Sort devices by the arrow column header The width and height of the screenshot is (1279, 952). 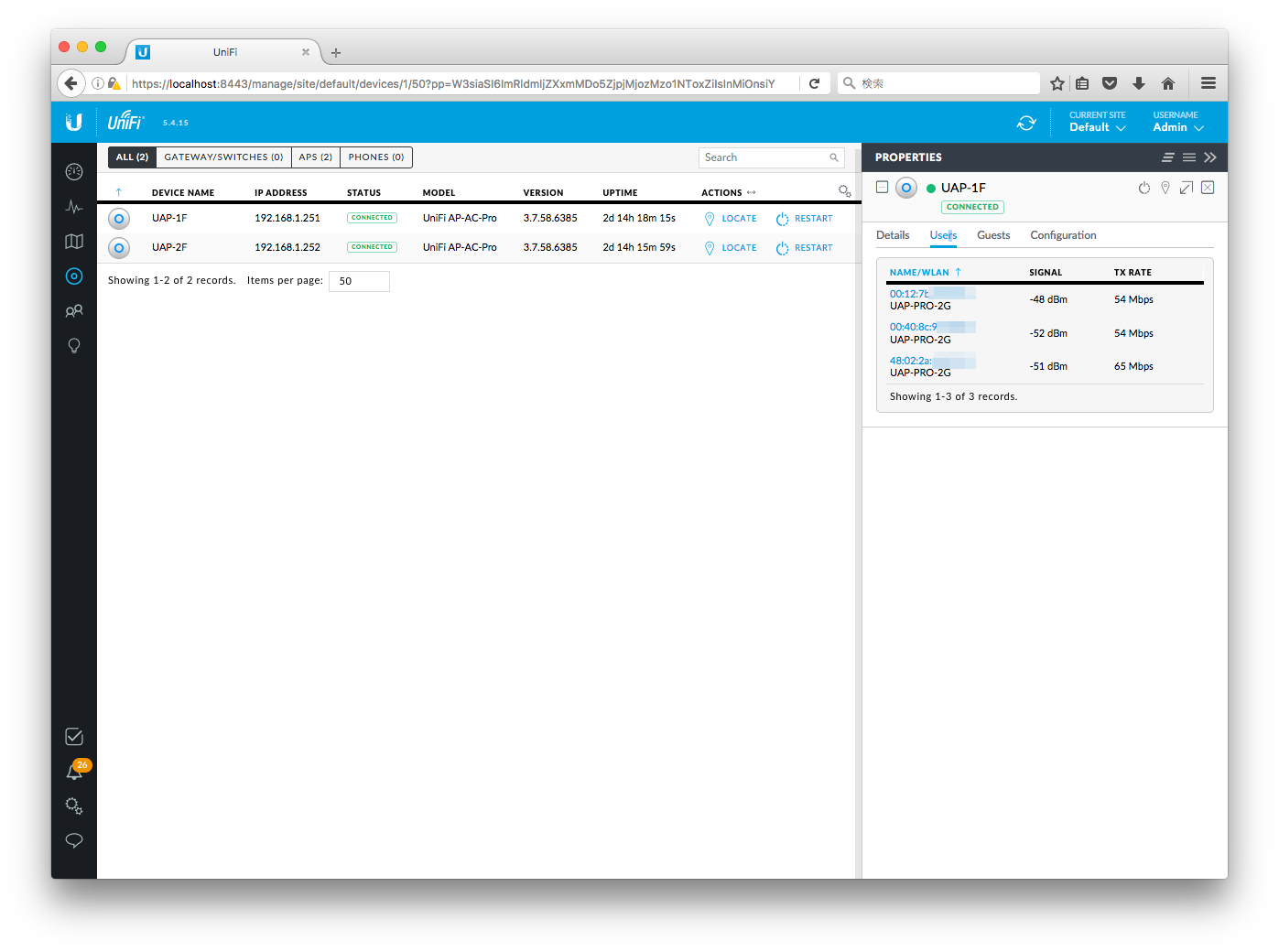[119, 192]
